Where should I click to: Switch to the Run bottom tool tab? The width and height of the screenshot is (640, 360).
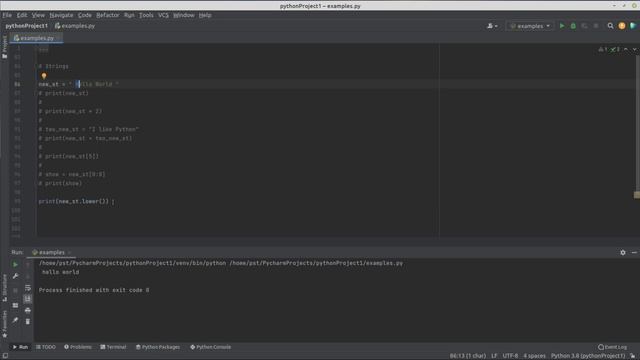click(x=20, y=347)
